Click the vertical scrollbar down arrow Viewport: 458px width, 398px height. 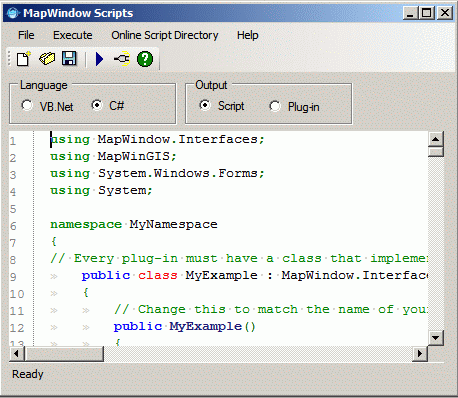(x=435, y=338)
